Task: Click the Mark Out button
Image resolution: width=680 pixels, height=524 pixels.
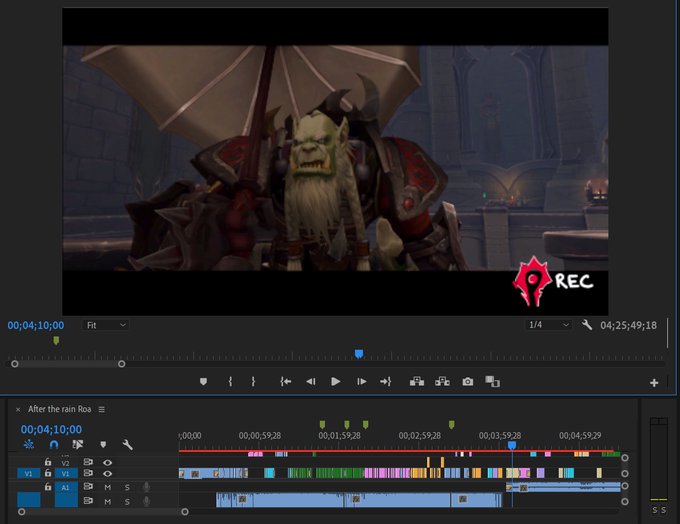Action: coord(253,382)
